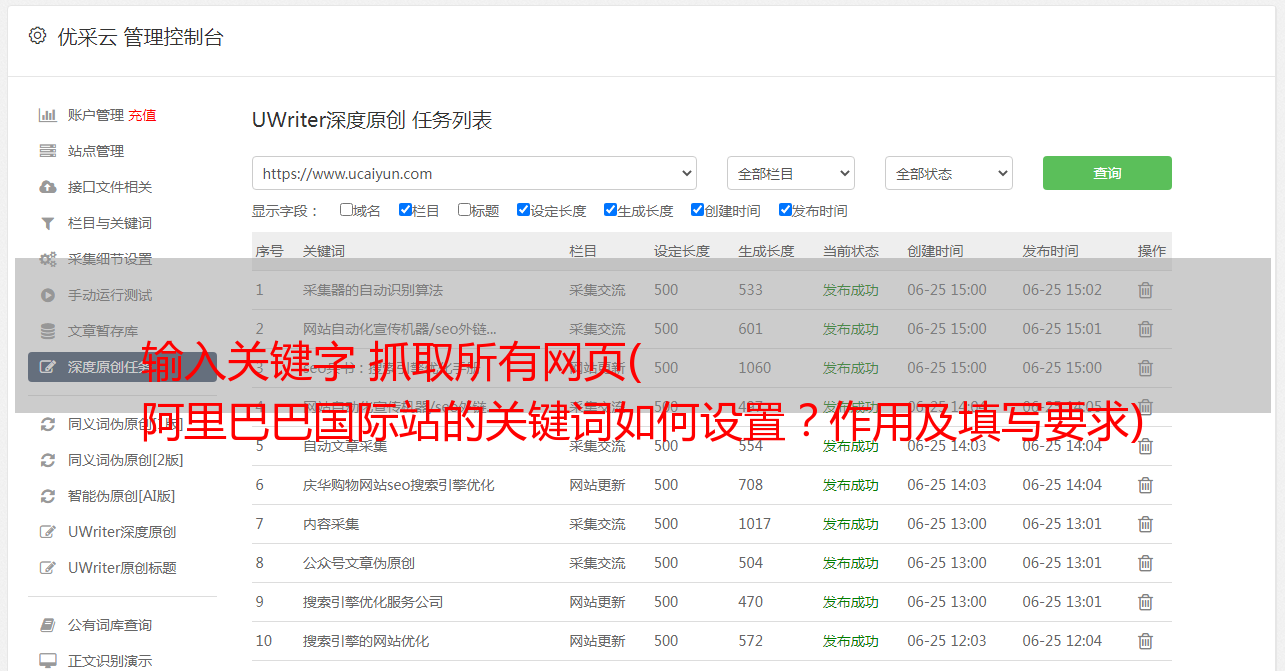Click 关键词 column header
The height and width of the screenshot is (671, 1285).
tap(324, 251)
